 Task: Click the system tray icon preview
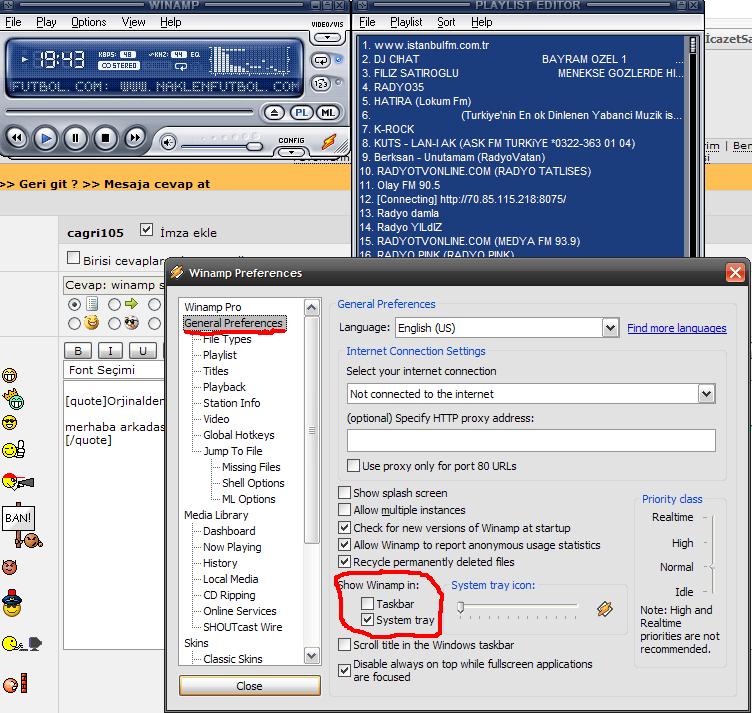click(605, 609)
